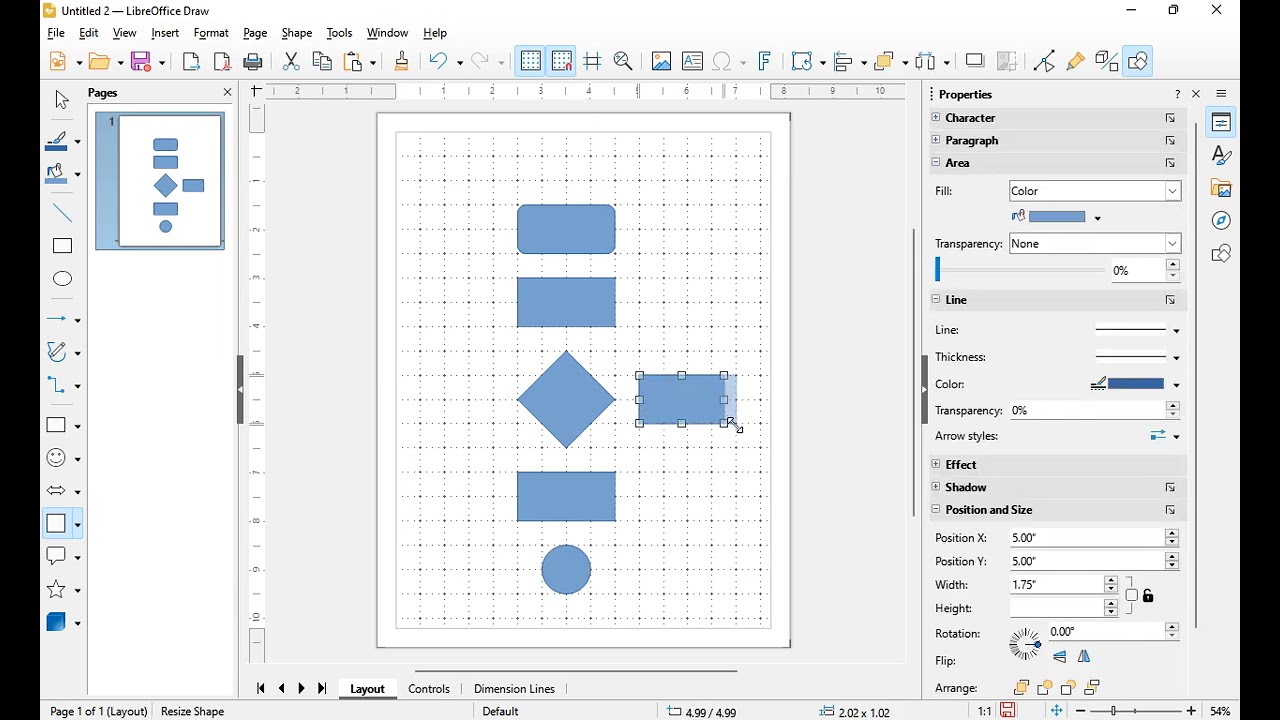This screenshot has width=1280, height=720.
Task: Click the Clone Formatting paintbrush icon
Action: pos(402,62)
